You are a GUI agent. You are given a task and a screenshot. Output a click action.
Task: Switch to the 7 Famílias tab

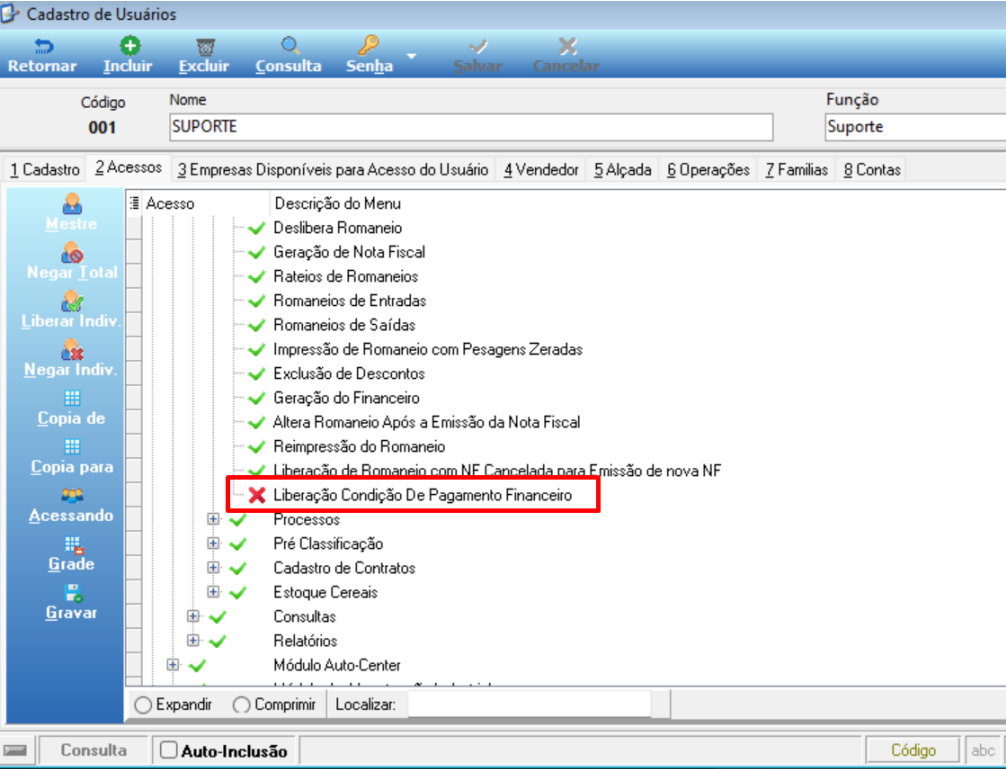point(796,170)
